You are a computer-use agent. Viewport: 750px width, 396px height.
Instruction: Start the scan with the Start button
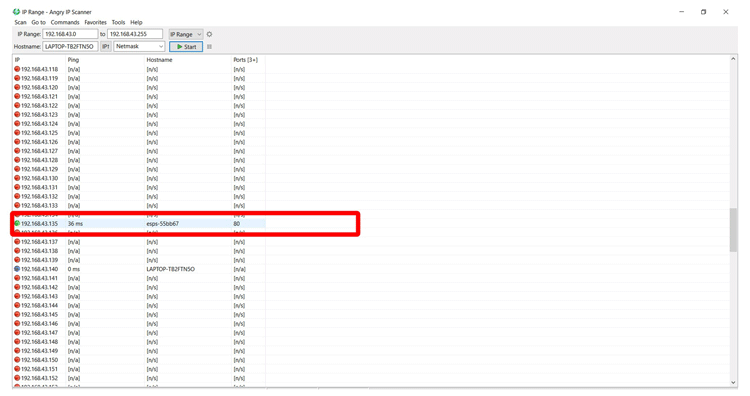[x=186, y=47]
